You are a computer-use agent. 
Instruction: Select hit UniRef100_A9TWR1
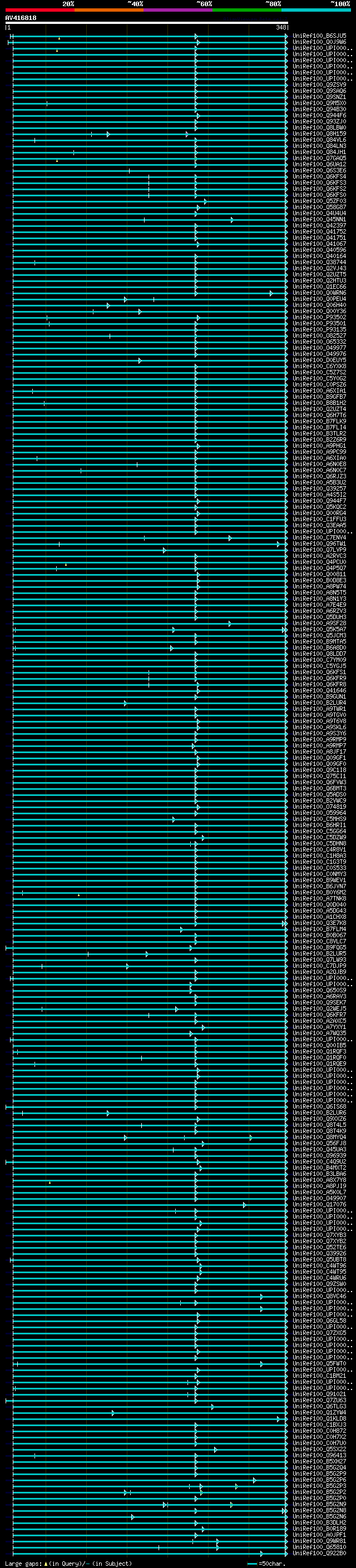[319, 709]
